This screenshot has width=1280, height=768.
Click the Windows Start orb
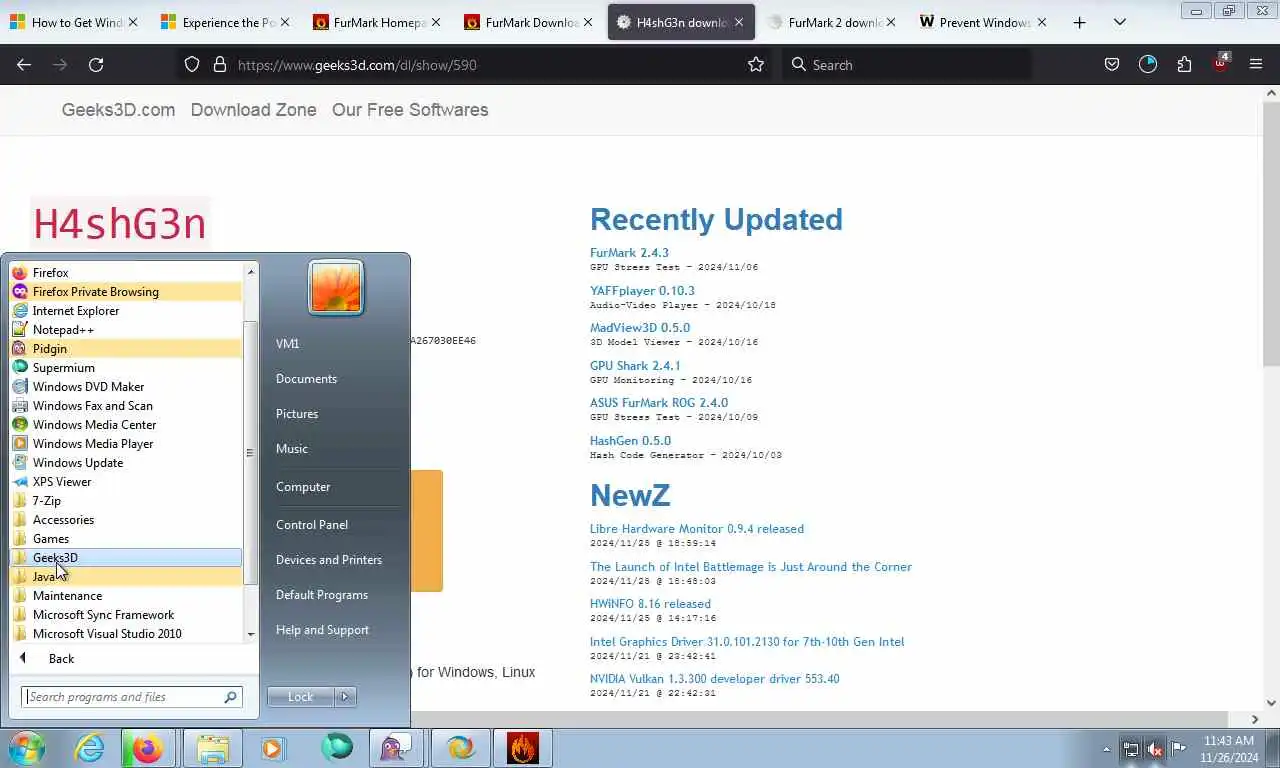pos(27,748)
